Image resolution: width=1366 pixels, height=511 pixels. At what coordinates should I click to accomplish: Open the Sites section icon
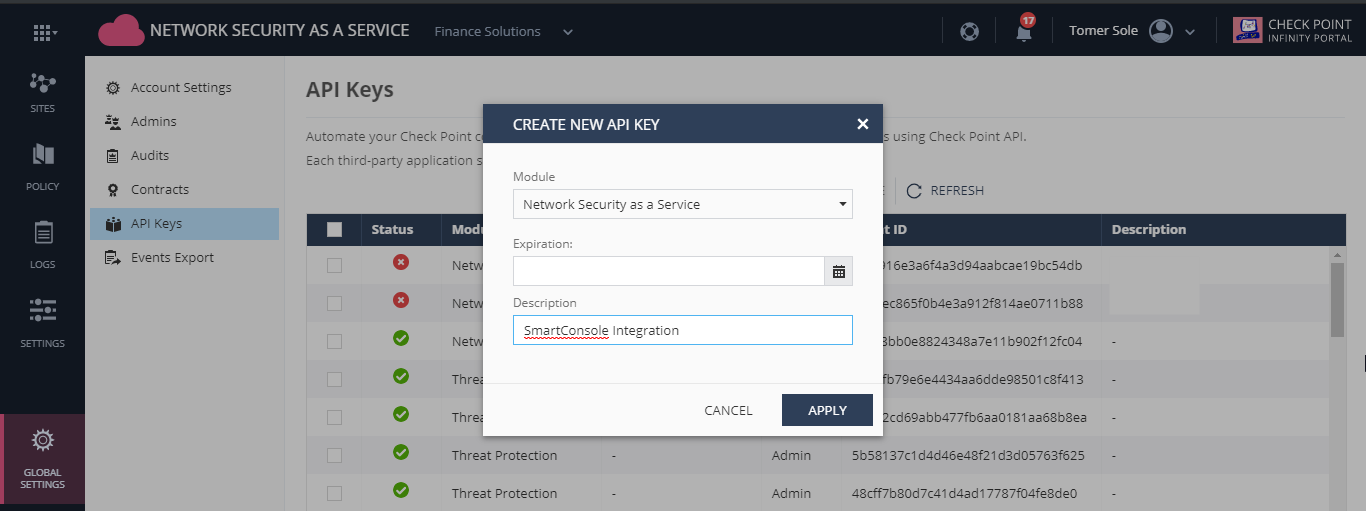42,82
